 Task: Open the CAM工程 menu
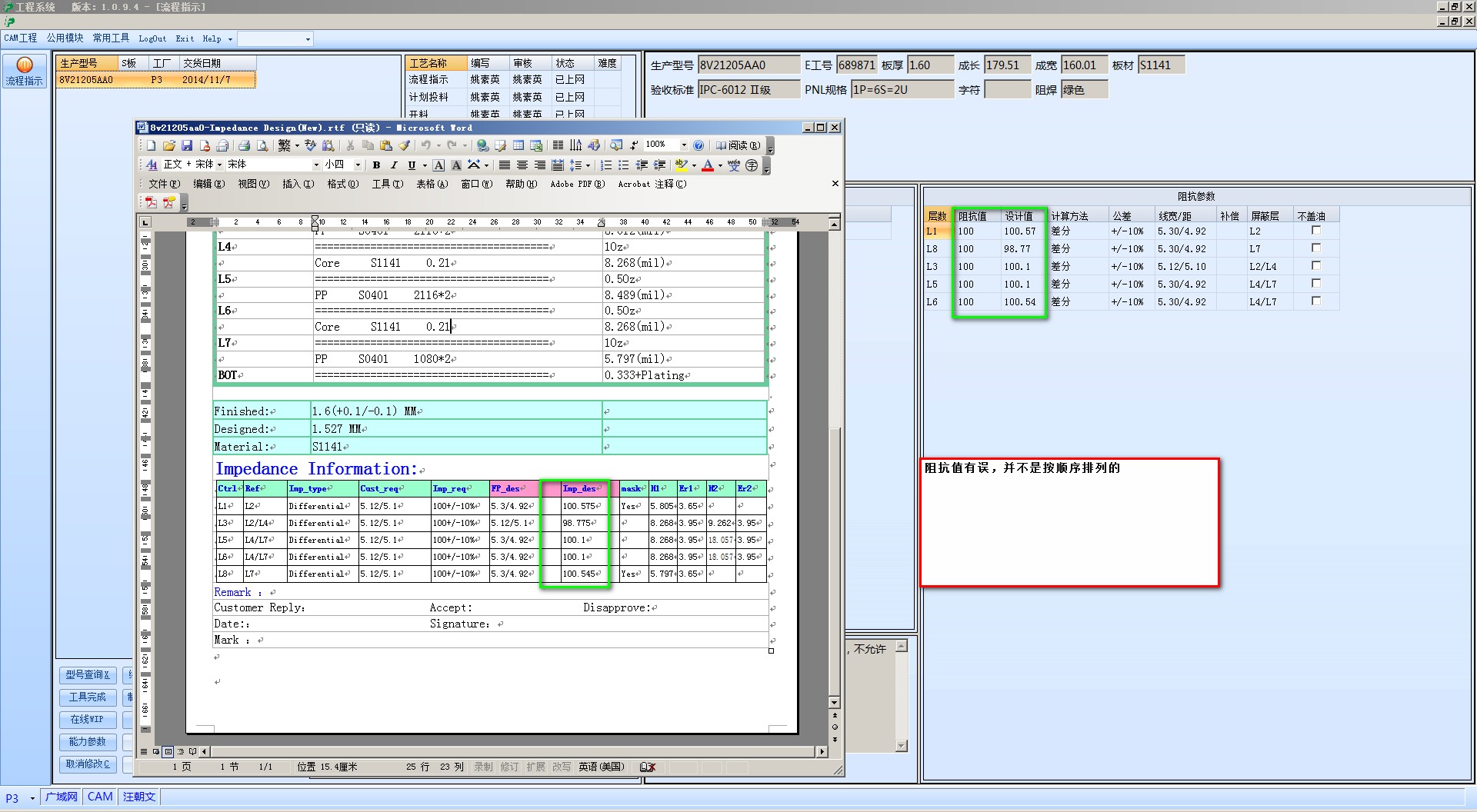21,38
